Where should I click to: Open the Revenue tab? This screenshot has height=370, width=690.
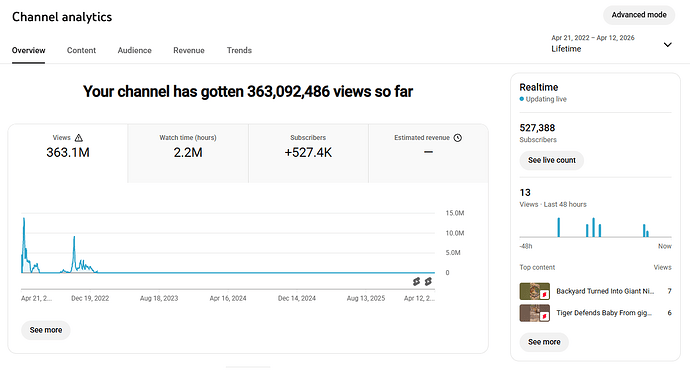tap(189, 50)
